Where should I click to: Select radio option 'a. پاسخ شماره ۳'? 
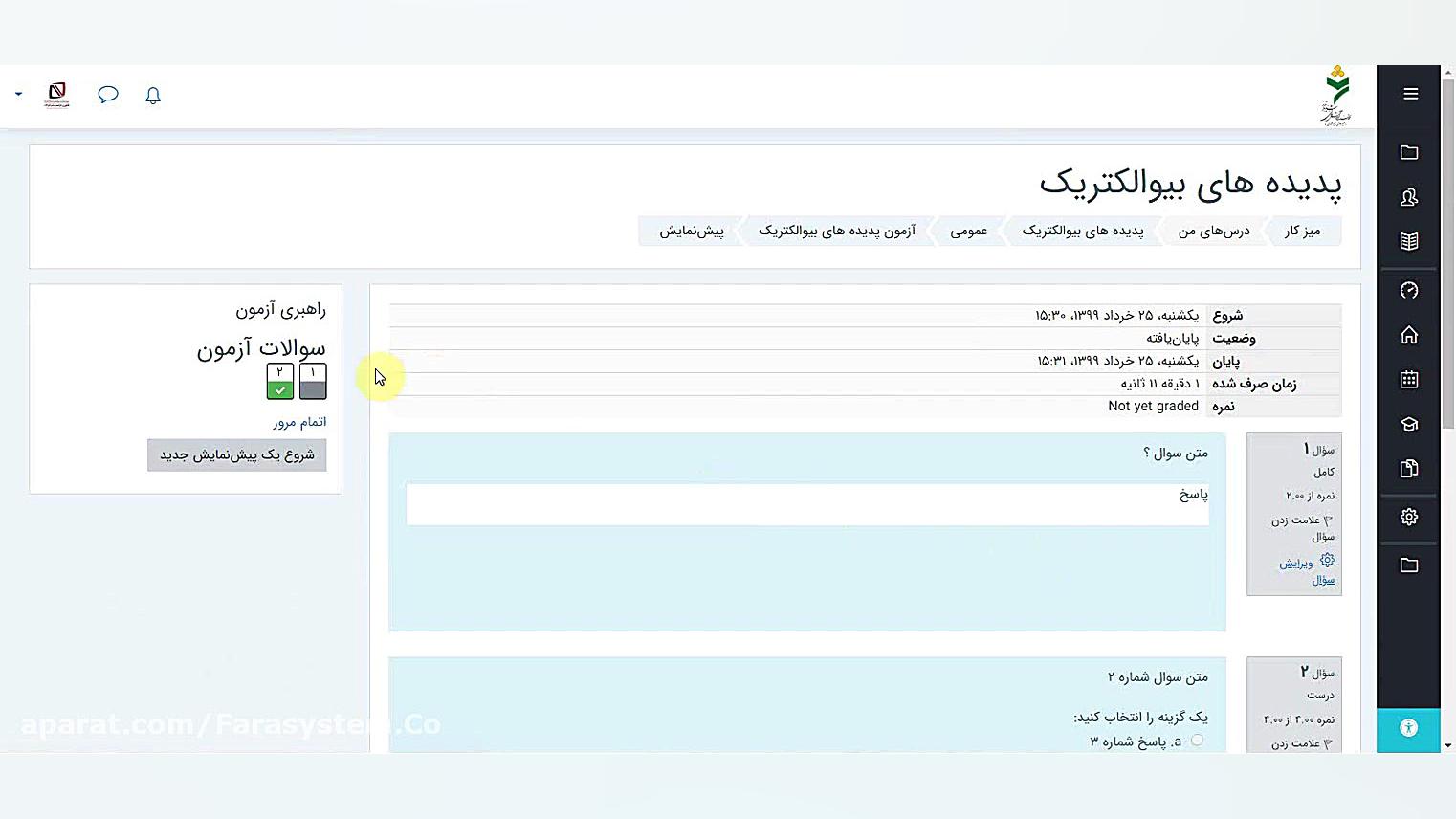point(1197,741)
